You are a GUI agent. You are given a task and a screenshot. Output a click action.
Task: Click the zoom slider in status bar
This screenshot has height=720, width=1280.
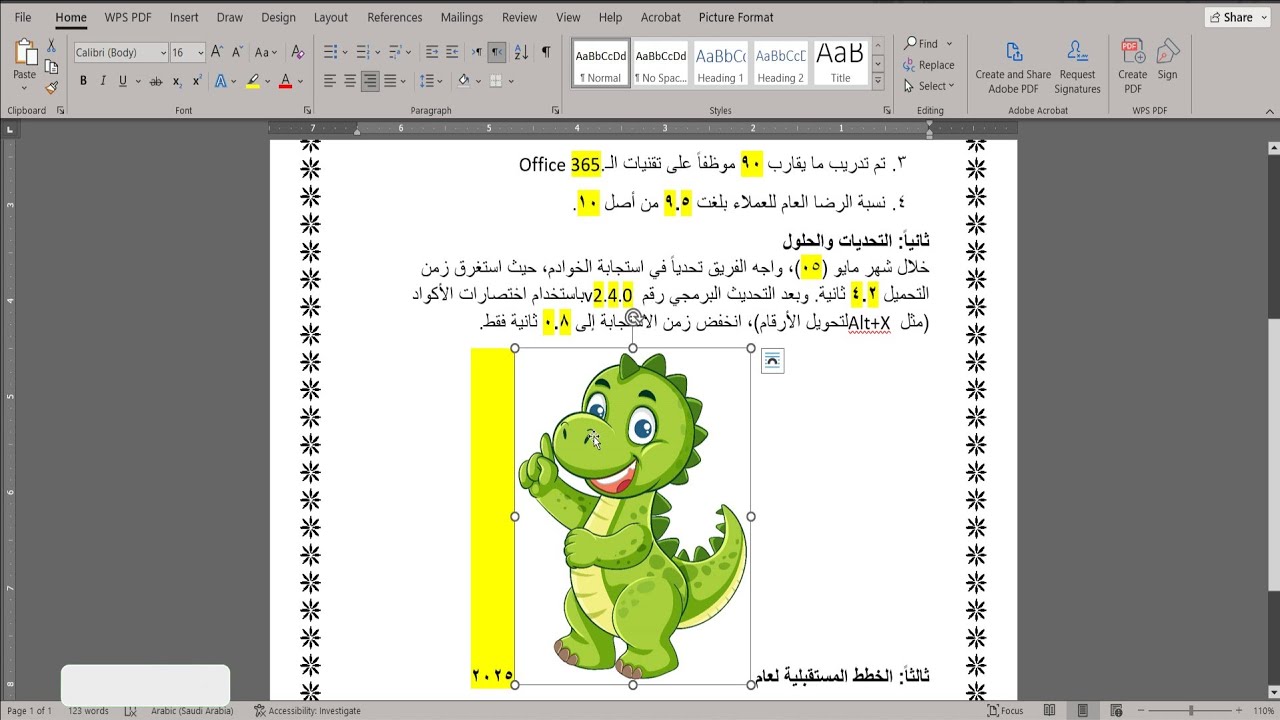1190,711
